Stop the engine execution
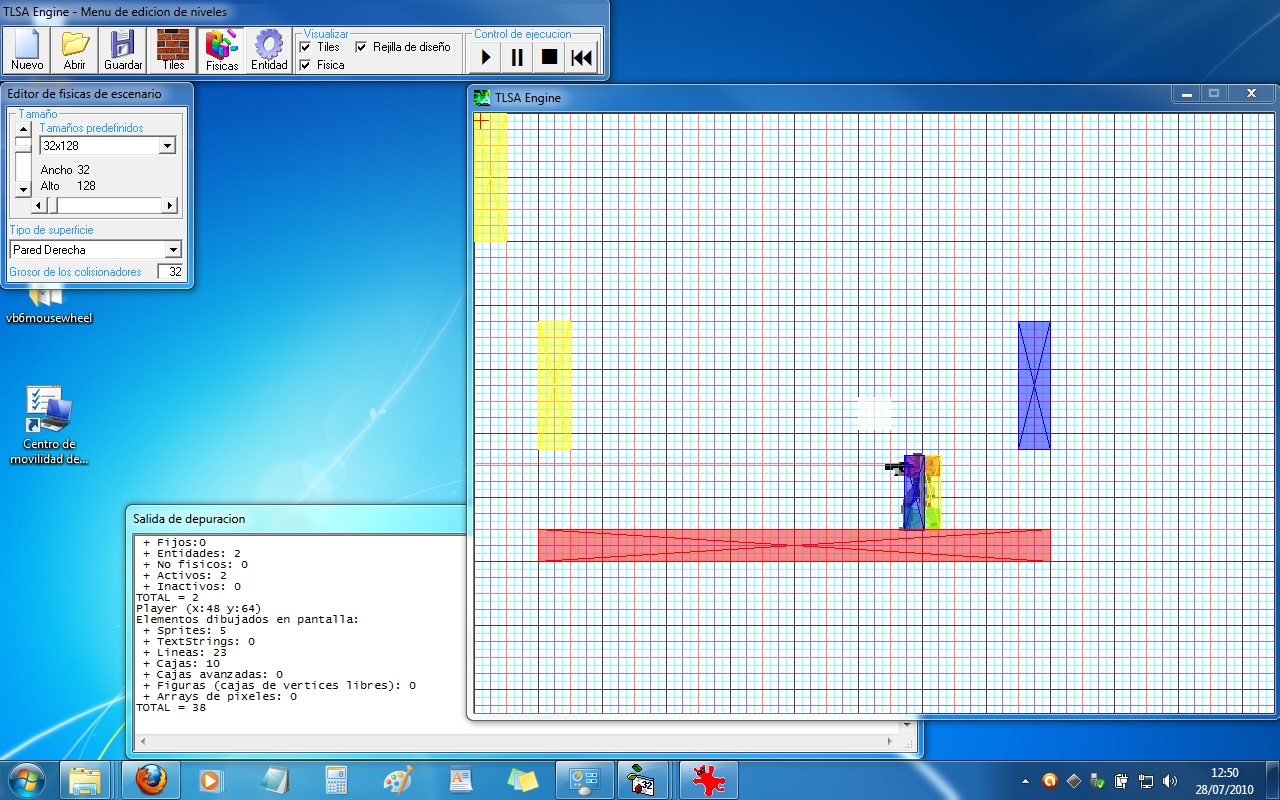Image resolution: width=1280 pixels, height=800 pixels. 549,57
